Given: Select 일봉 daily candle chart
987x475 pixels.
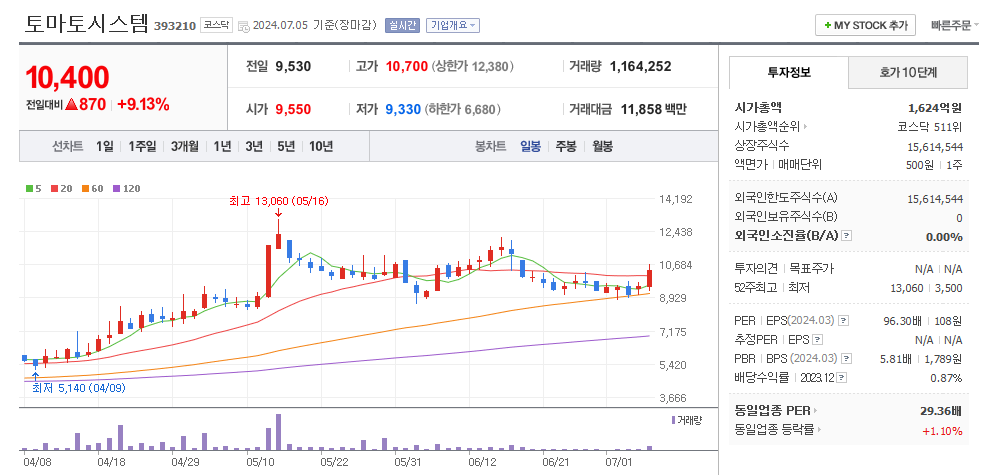Looking at the screenshot, I should (x=530, y=147).
